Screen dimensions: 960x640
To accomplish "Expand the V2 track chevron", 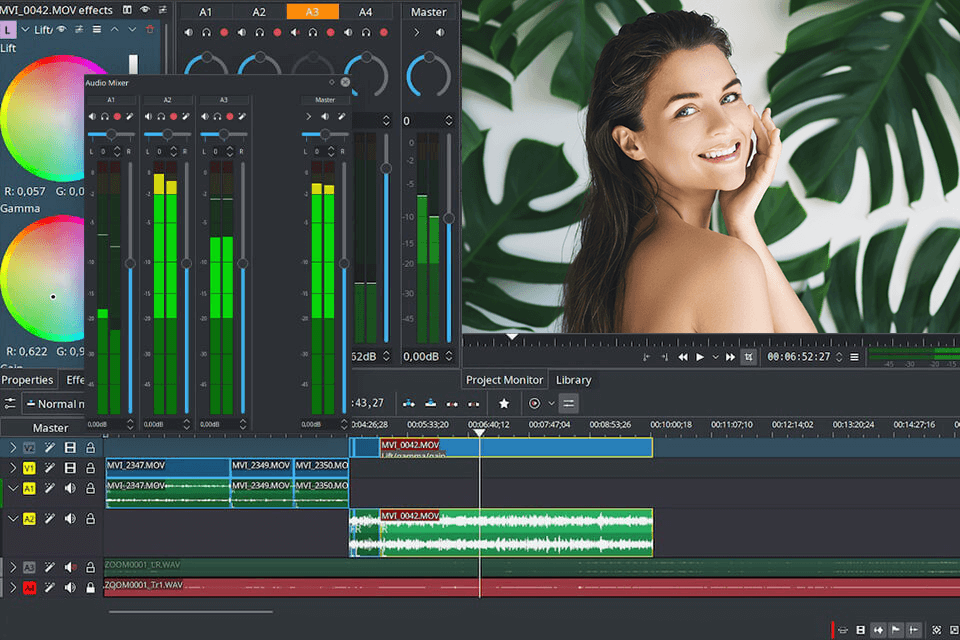I will pos(13,448).
